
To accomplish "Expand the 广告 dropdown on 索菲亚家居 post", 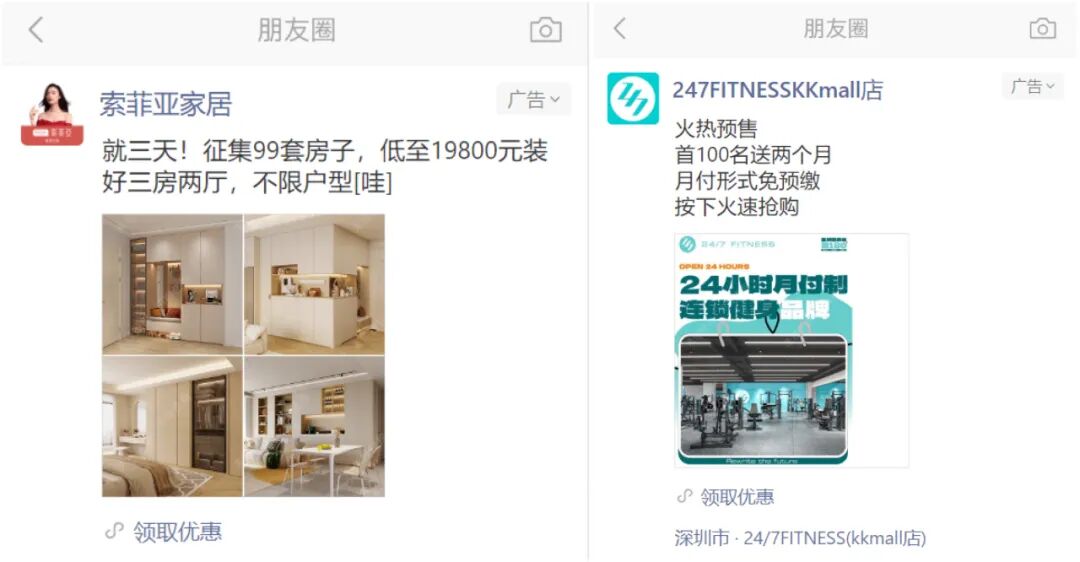I will (x=534, y=100).
